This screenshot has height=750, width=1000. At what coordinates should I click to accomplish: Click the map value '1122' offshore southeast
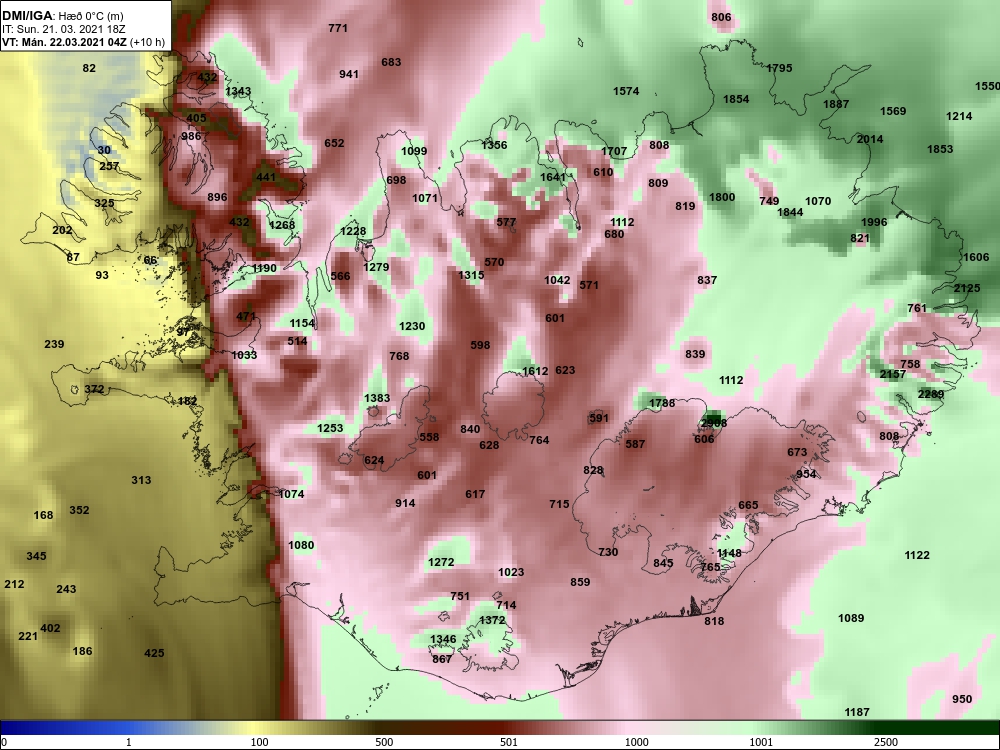917,555
